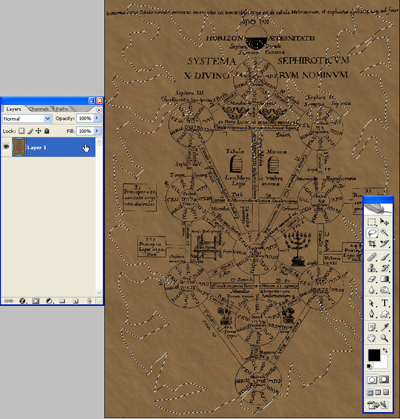Screen dimensions: 400x419
Task: Toggle the lock all padlock
Action: pos(47,131)
